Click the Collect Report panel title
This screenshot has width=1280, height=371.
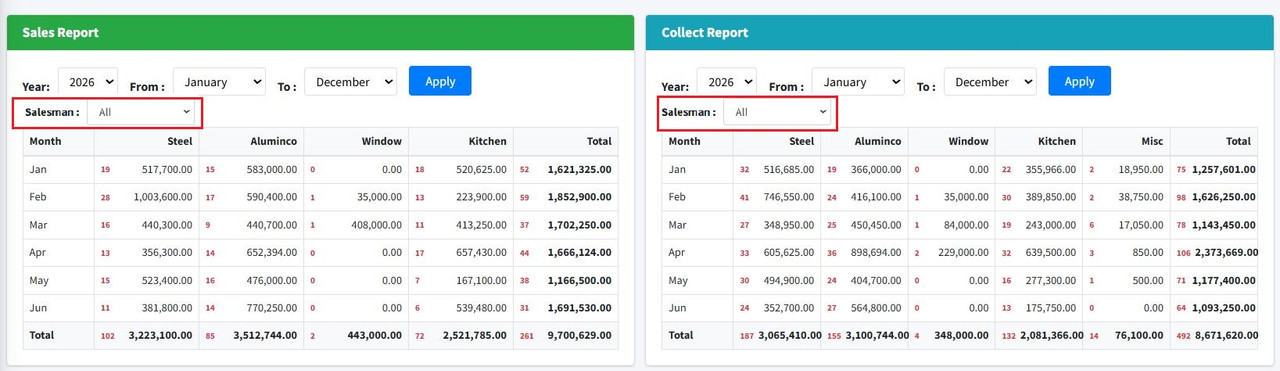tap(705, 32)
